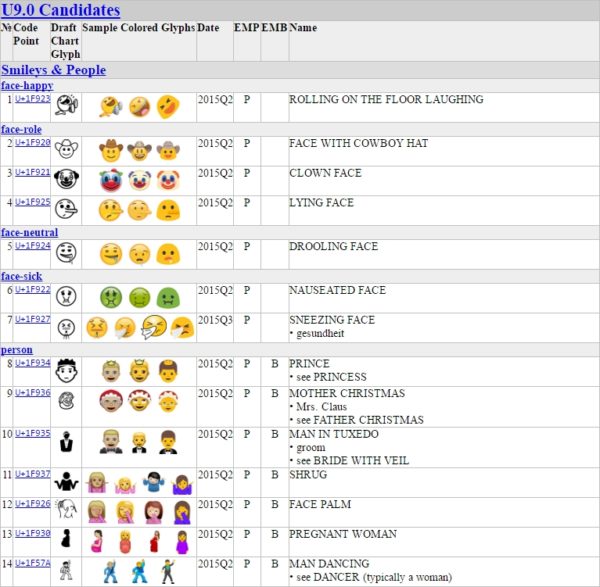Open code point link U+1F937
The image size is (600, 587).
(x=33, y=474)
